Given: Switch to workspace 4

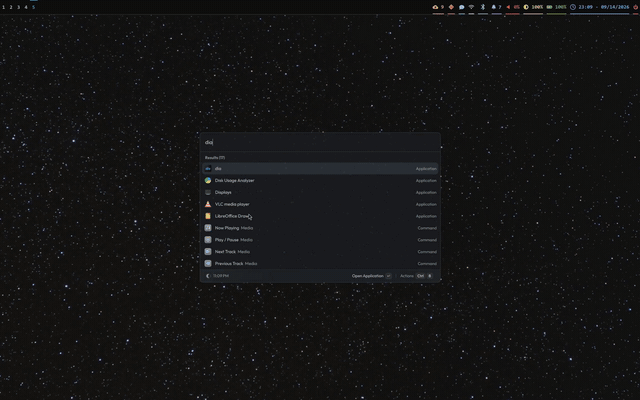Looking at the screenshot, I should tap(26, 7).
